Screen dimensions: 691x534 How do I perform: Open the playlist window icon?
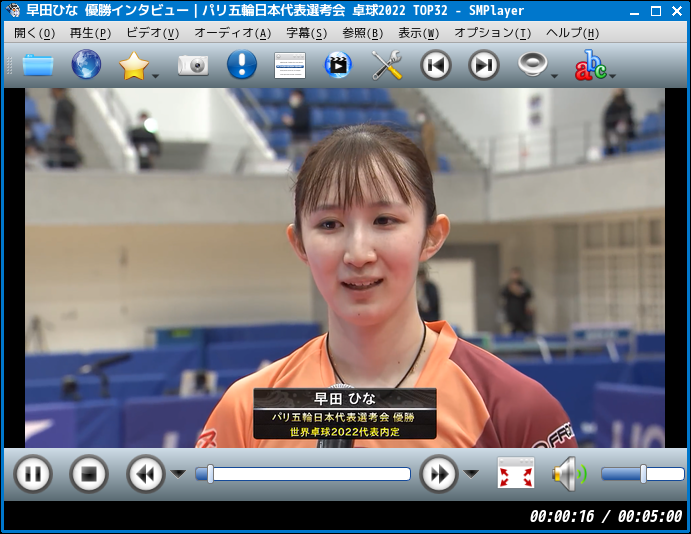(290, 66)
